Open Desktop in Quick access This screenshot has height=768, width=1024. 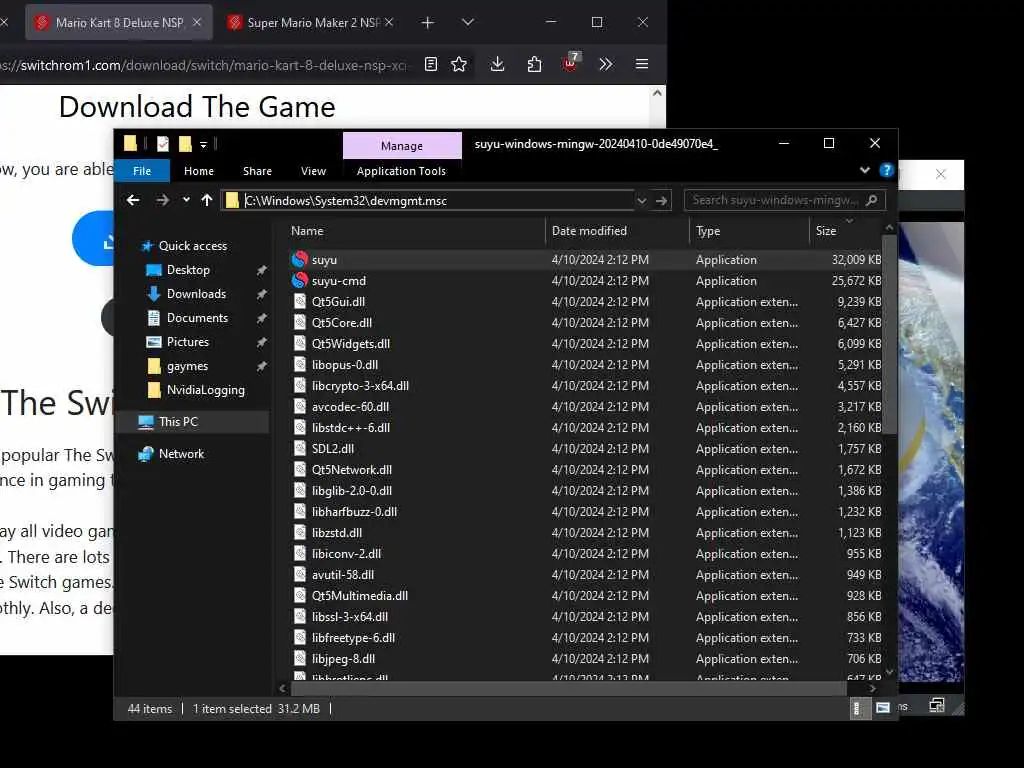point(188,270)
